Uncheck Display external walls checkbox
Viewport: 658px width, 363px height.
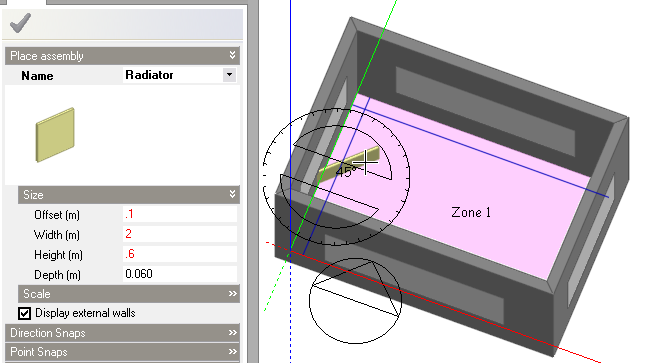(x=24, y=313)
